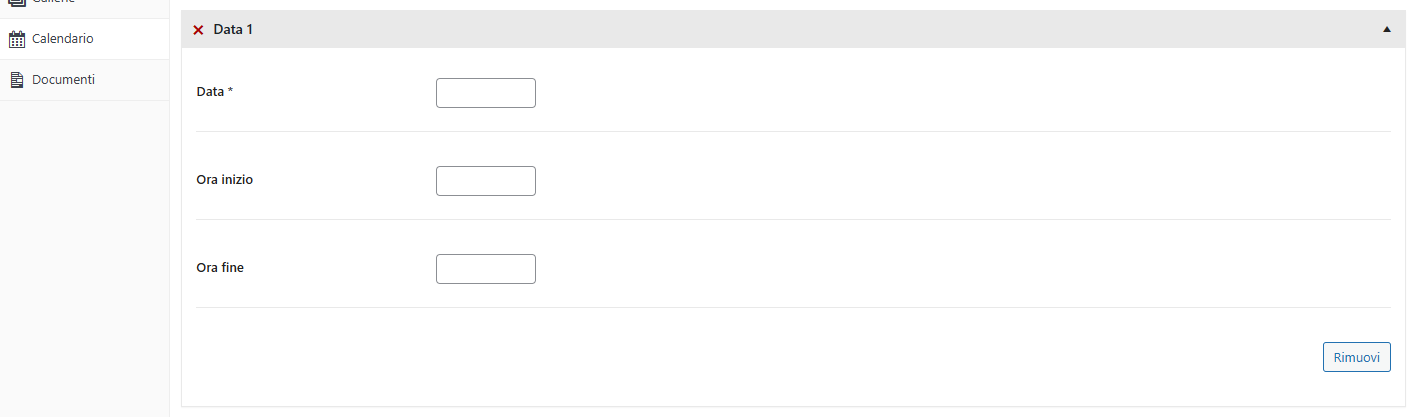Click blank space right of Calendario label

click(135, 39)
